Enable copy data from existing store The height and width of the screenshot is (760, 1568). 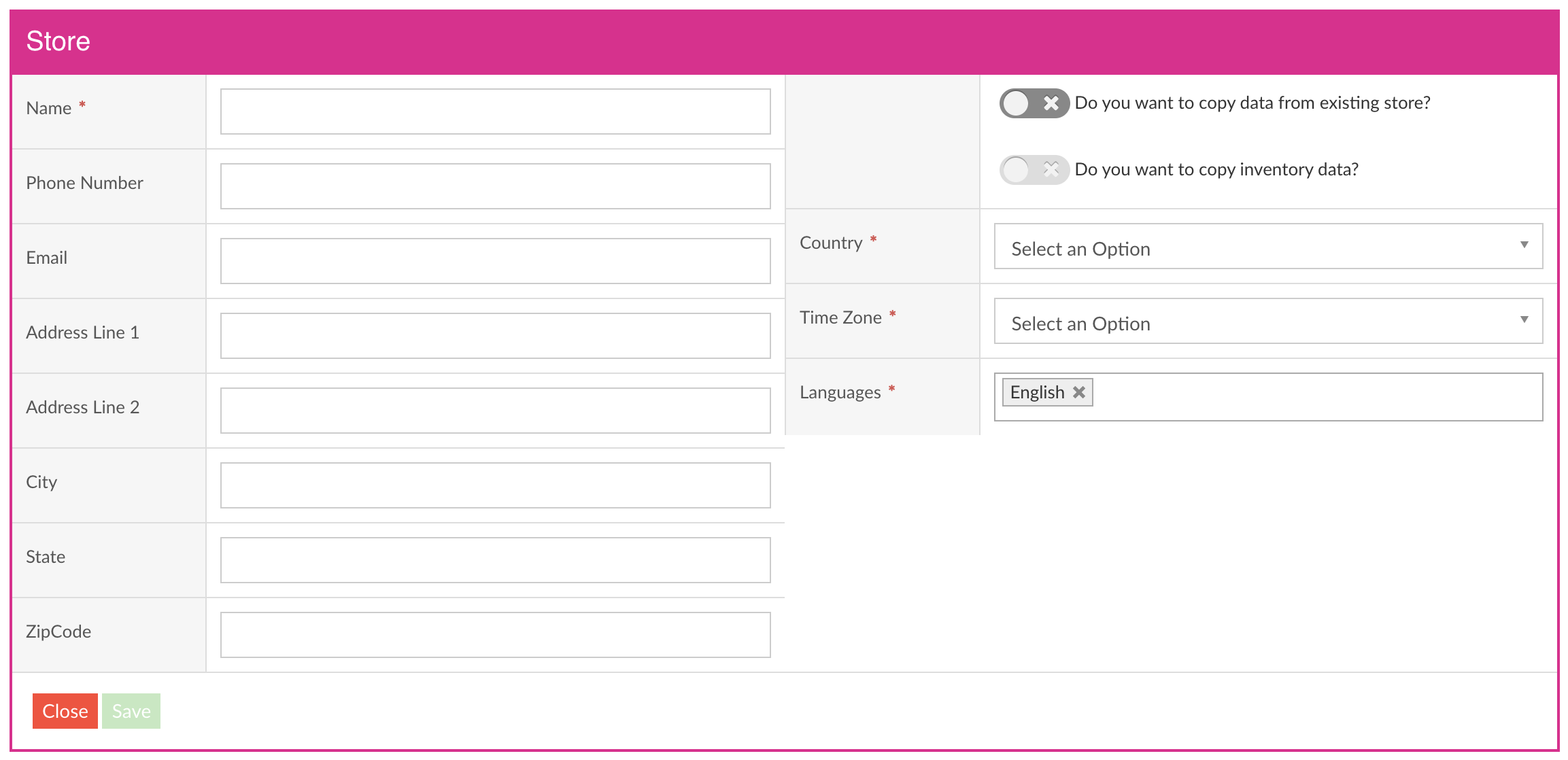point(1033,103)
